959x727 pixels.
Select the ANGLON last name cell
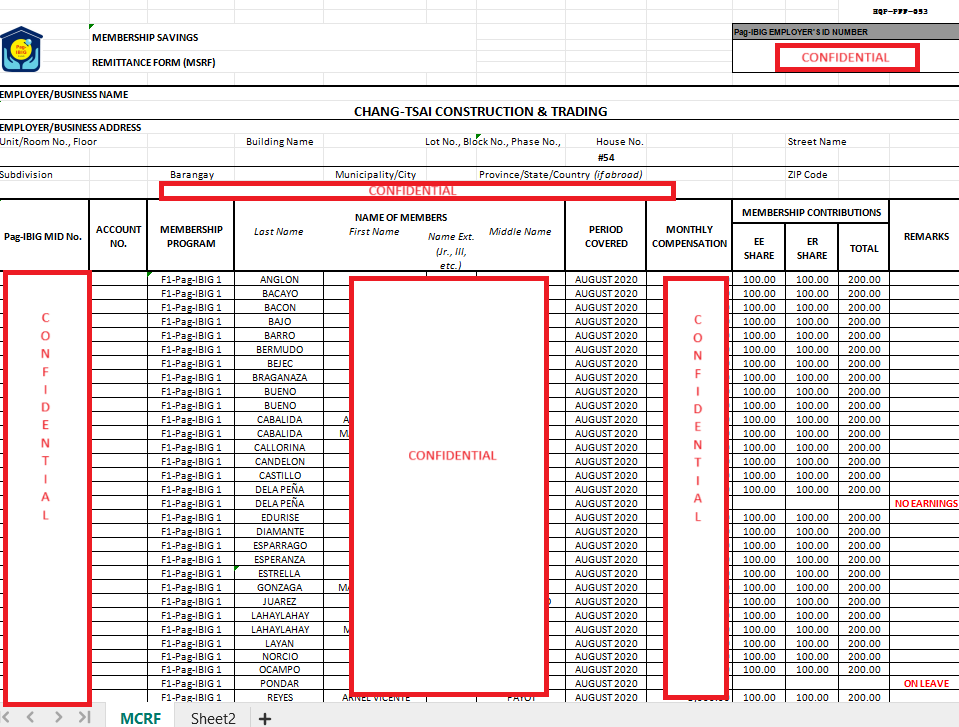coord(280,279)
